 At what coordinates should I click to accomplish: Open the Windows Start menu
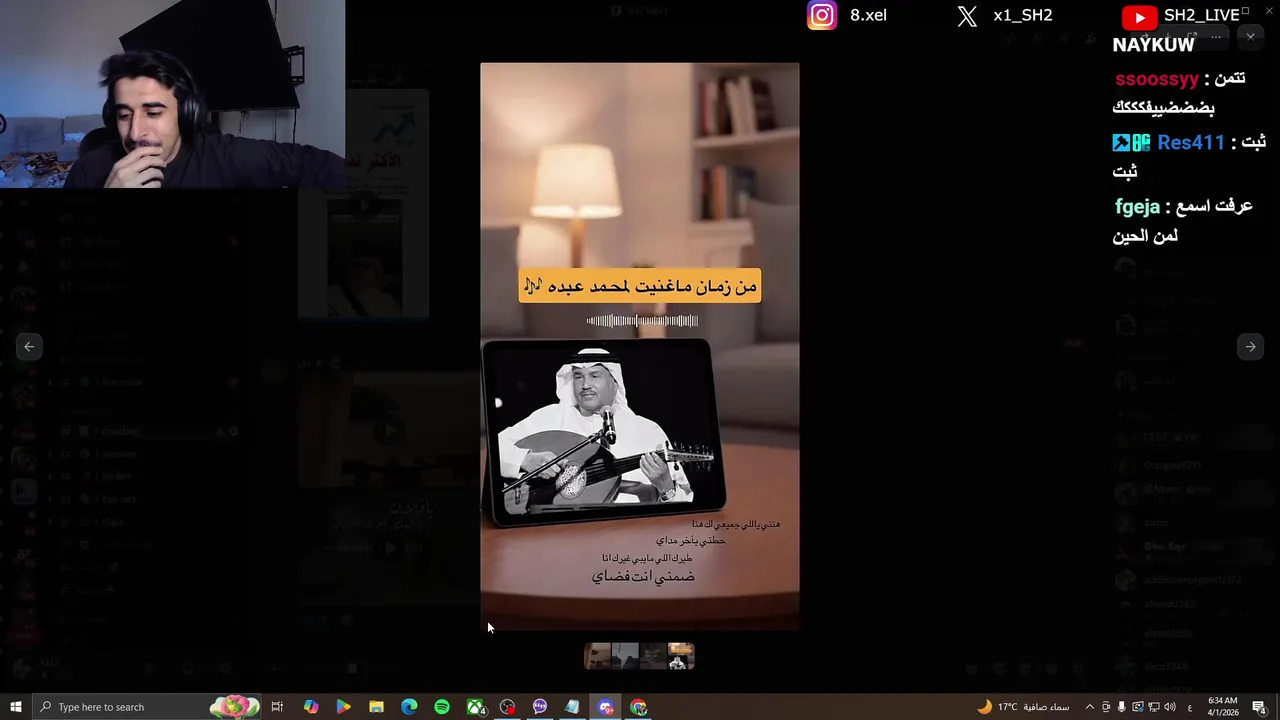(15, 707)
